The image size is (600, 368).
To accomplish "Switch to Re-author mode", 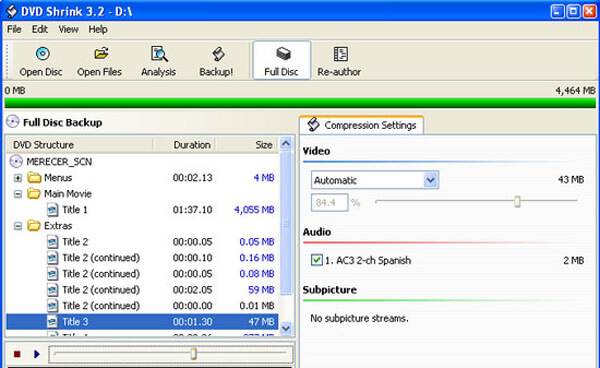I will coord(339,61).
